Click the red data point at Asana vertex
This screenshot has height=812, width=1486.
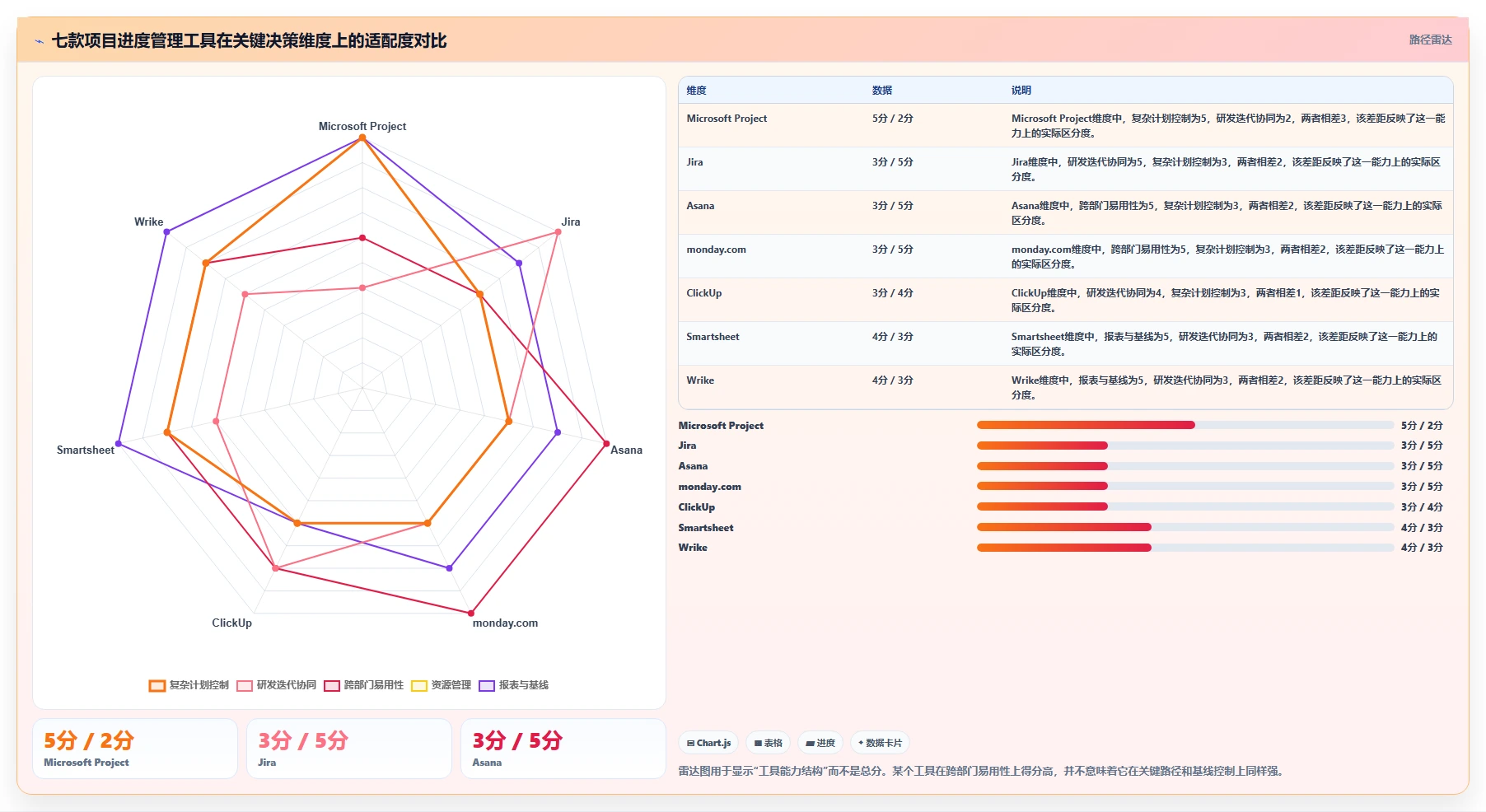[x=607, y=444]
